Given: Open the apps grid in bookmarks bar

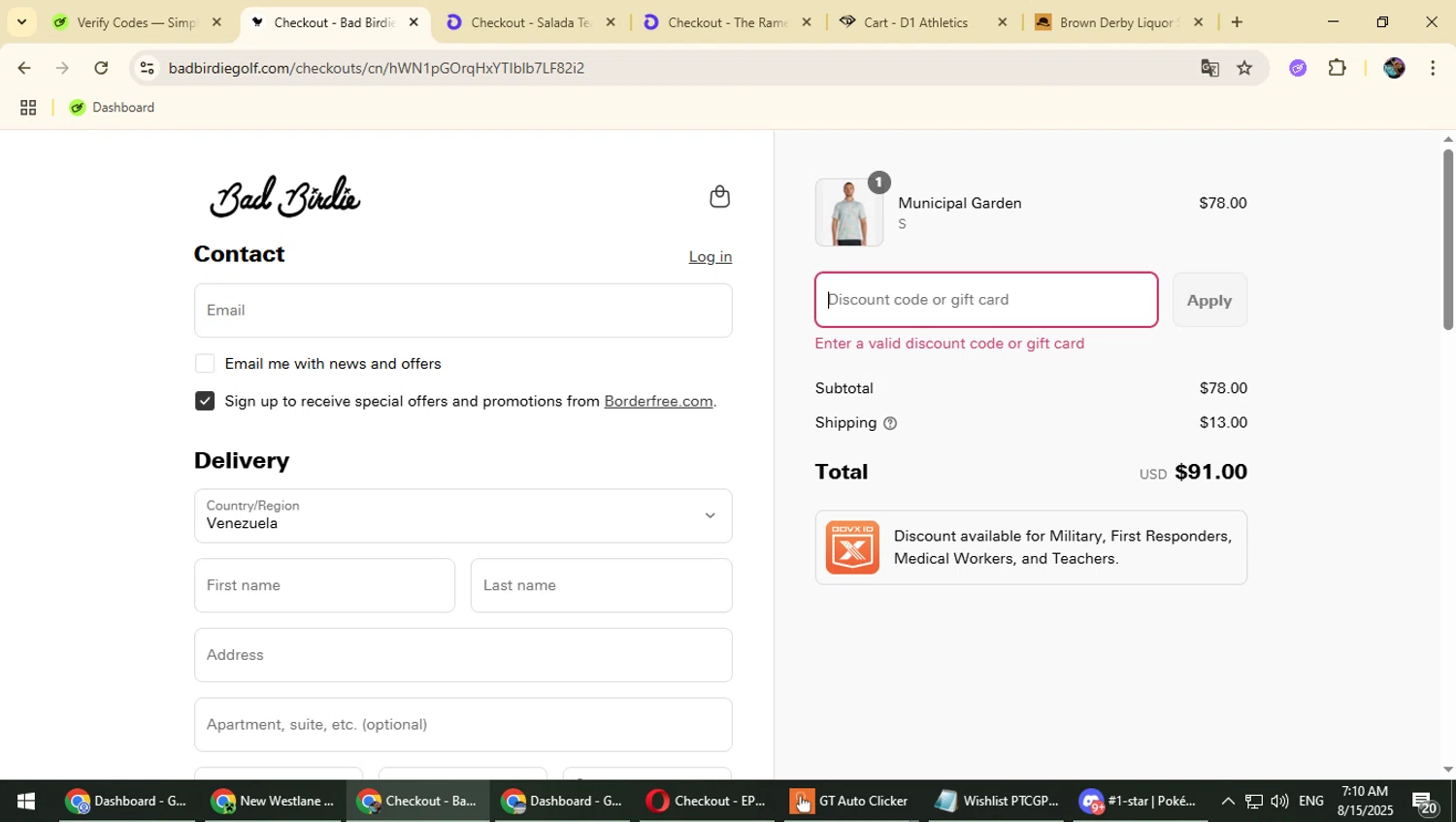Looking at the screenshot, I should [28, 108].
